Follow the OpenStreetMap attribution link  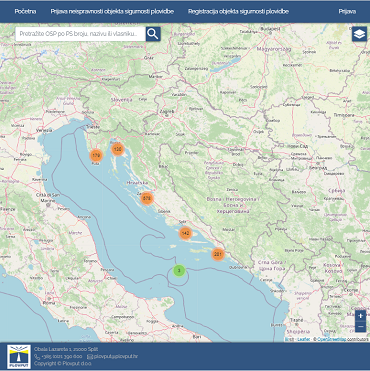click(331, 339)
